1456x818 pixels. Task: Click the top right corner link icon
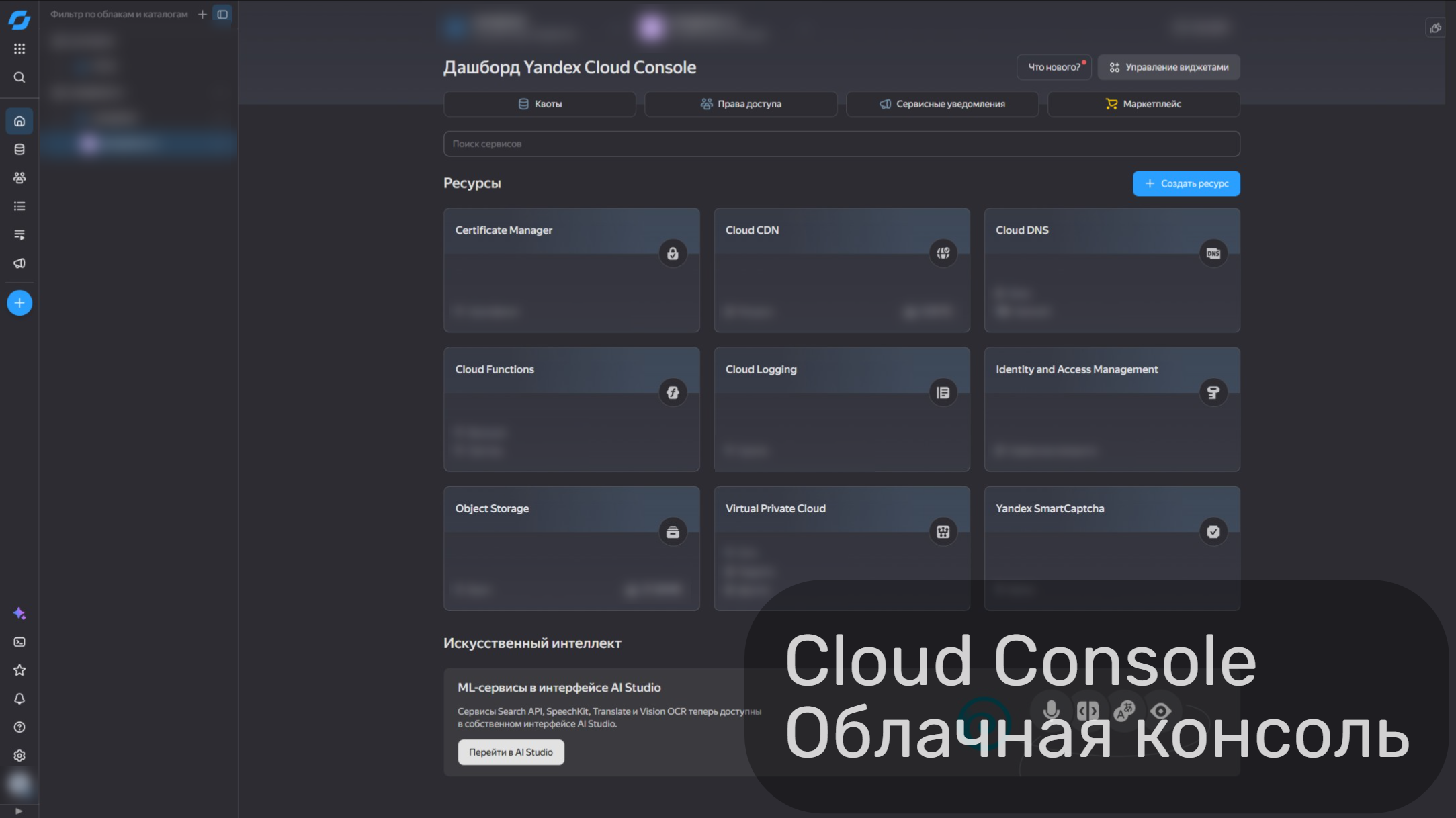point(1435,28)
